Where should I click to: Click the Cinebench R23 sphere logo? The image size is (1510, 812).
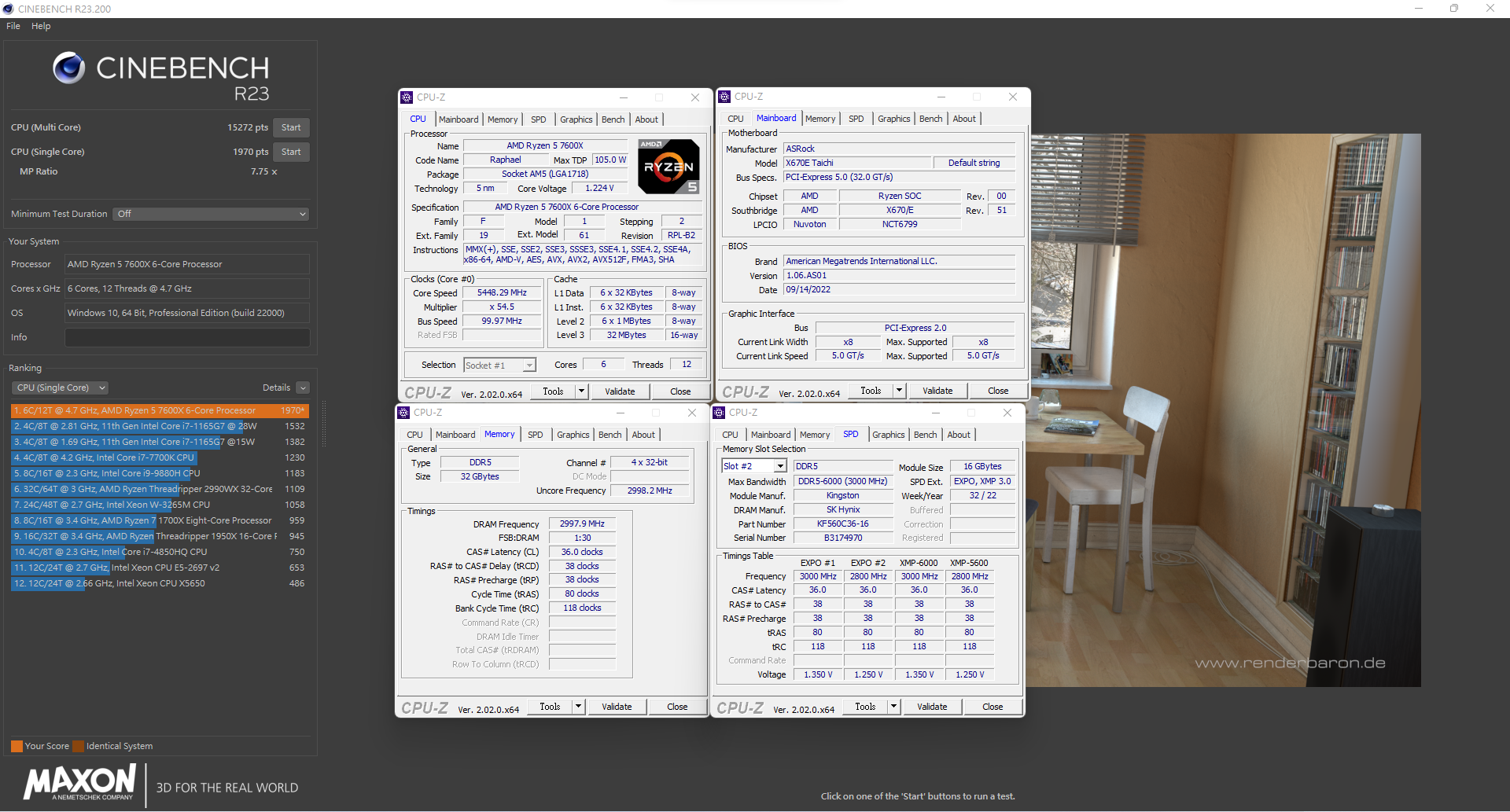[68, 68]
